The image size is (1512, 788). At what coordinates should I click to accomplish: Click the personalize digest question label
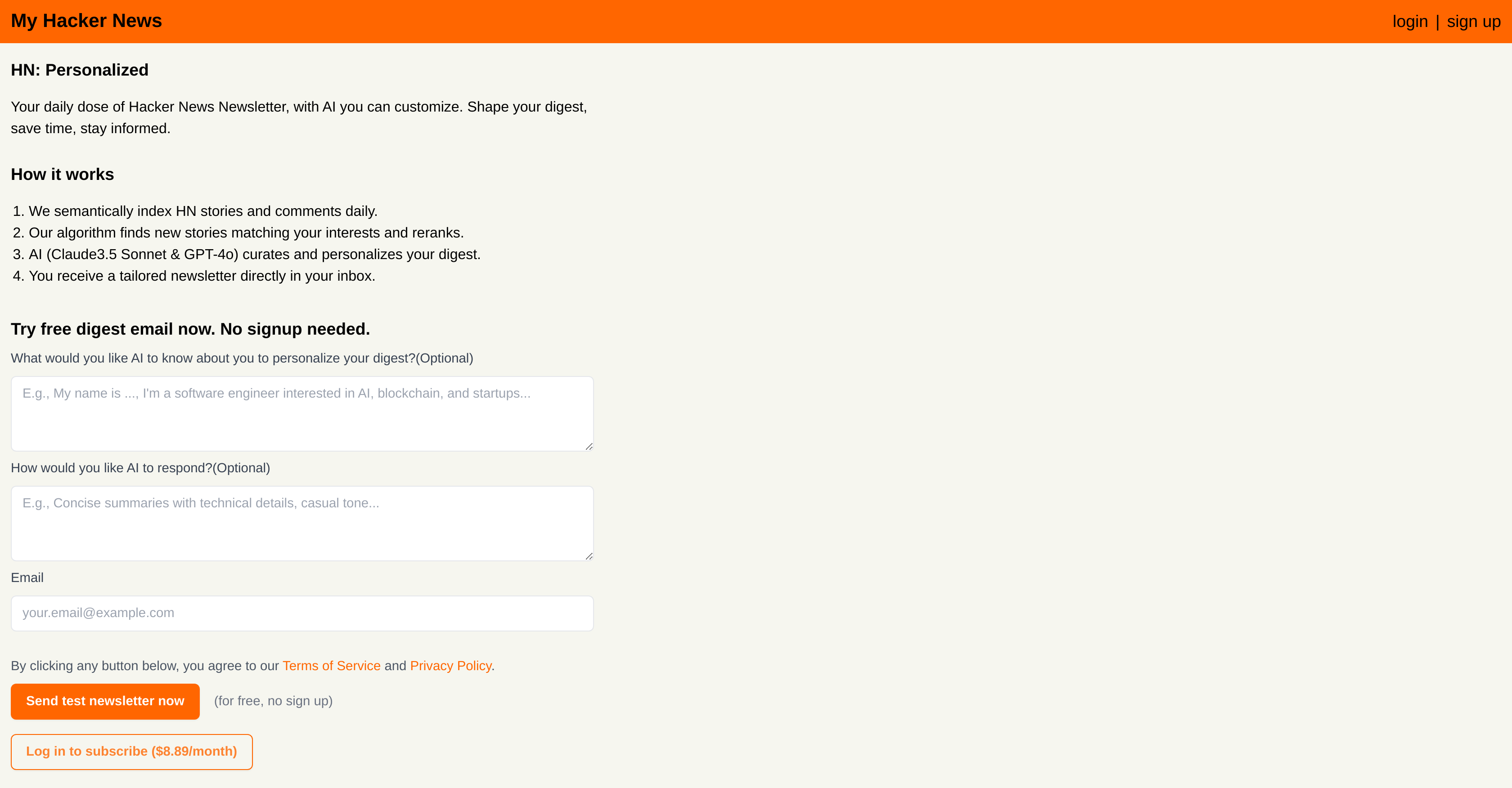242,358
